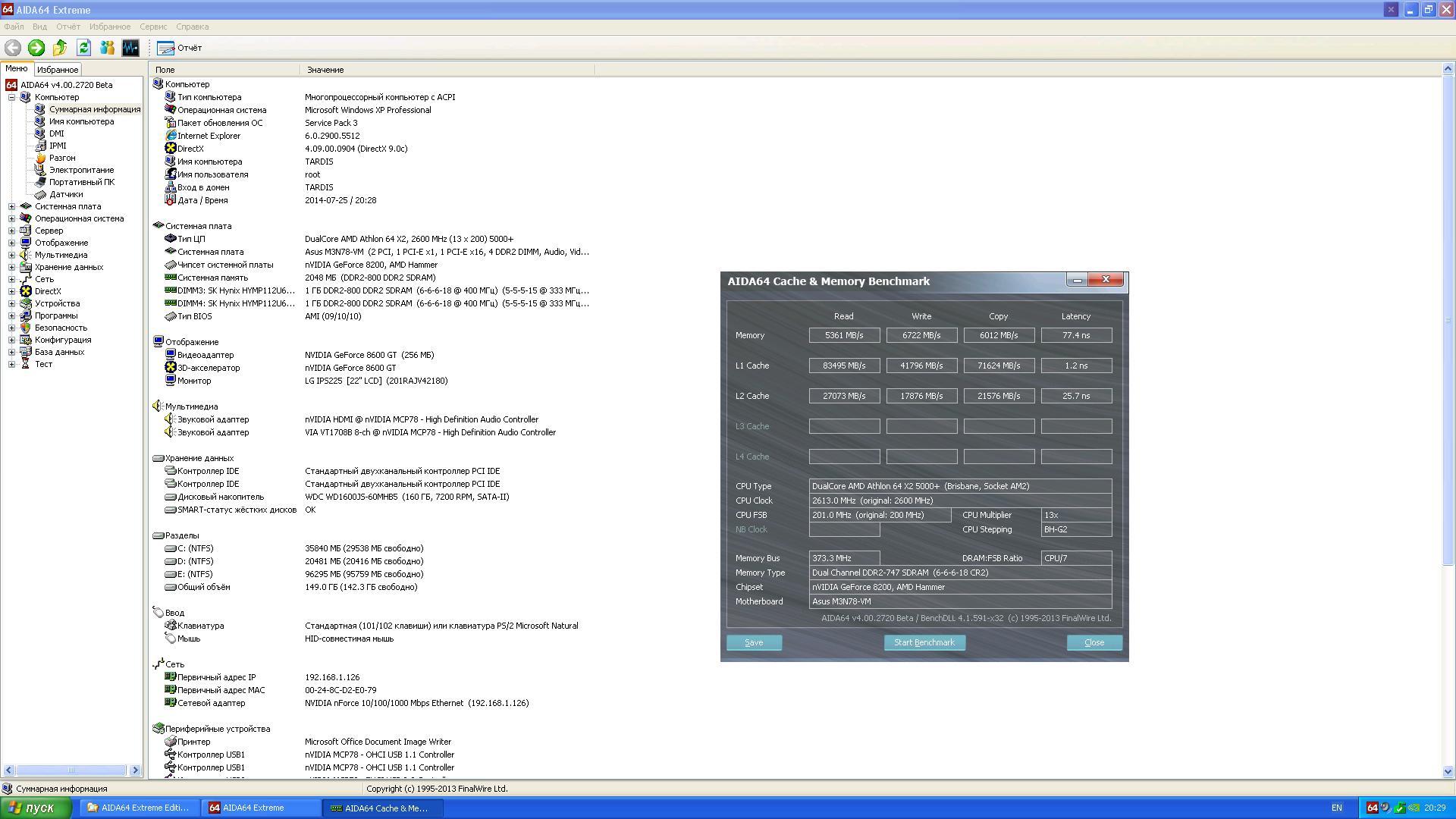Click the left panel horizontal scrollbar
The image size is (1456, 819).
[x=72, y=770]
